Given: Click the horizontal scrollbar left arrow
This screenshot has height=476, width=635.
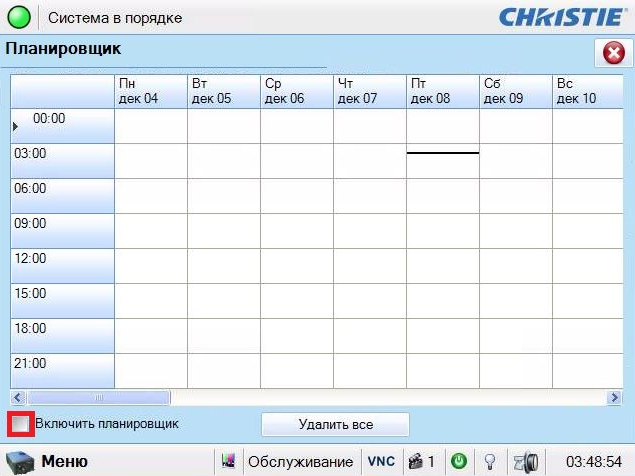Looking at the screenshot, I should coord(17,397).
